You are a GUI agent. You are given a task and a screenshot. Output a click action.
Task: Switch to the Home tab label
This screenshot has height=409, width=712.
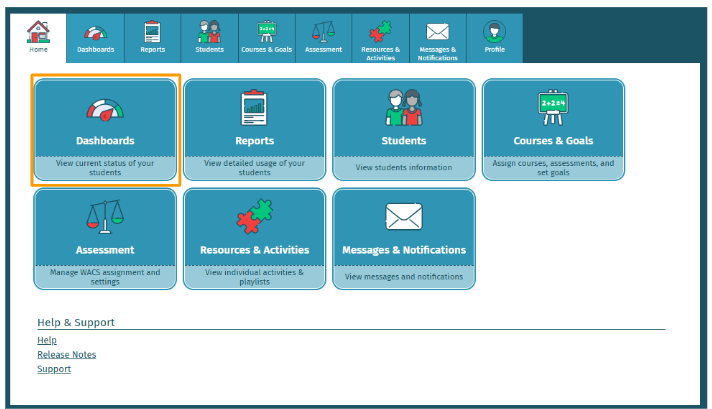pos(38,49)
